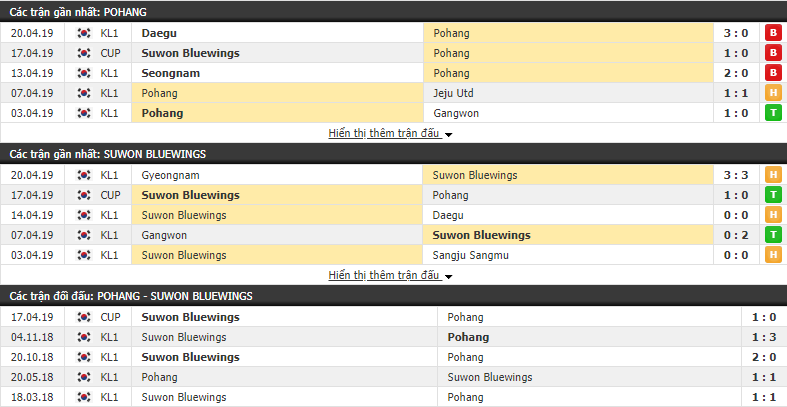Image resolution: width=787 pixels, height=407 pixels.
Task: Click the 2 : 0 score in 20.10.18 row
Action: coord(764,357)
